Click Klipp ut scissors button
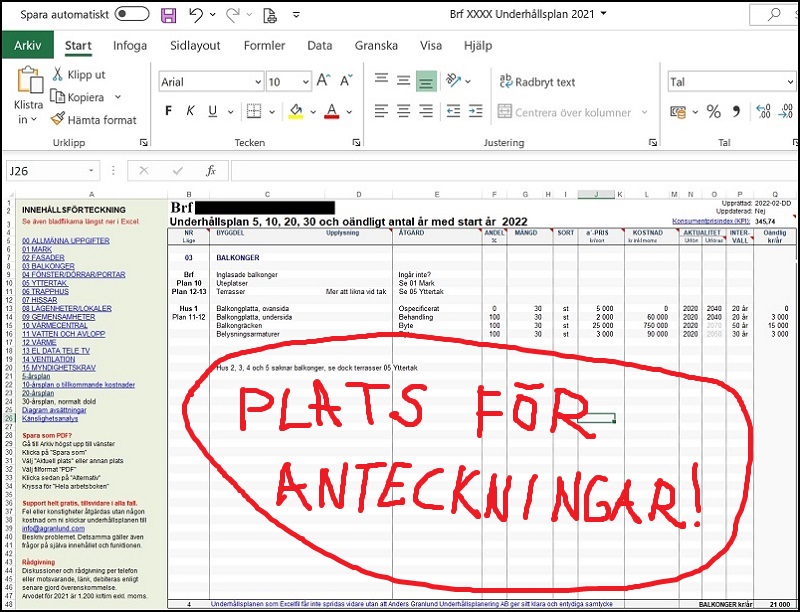Viewport: 800px width, 612px height. coord(78,74)
